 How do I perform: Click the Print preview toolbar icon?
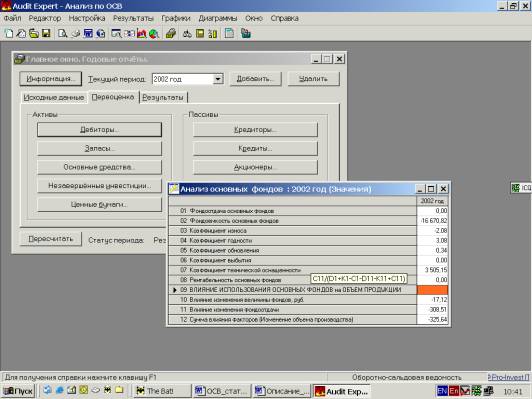point(63,33)
